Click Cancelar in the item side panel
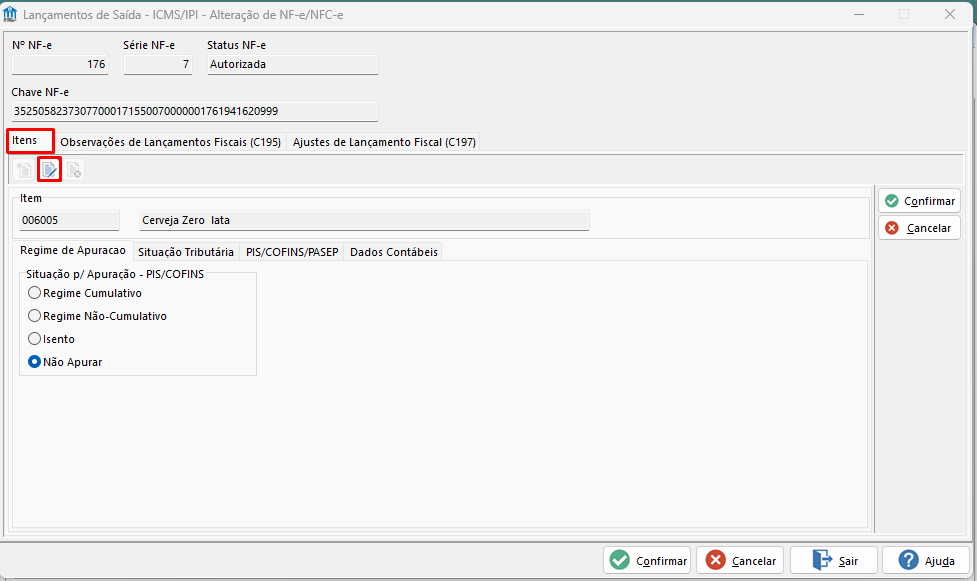This screenshot has width=977, height=581. (x=920, y=228)
